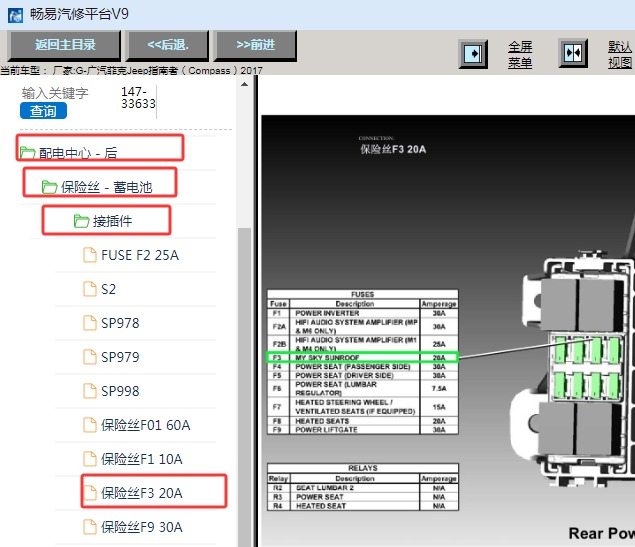Click the tree panel scrollbar thumb
635x547 pixels.
tap(244, 387)
